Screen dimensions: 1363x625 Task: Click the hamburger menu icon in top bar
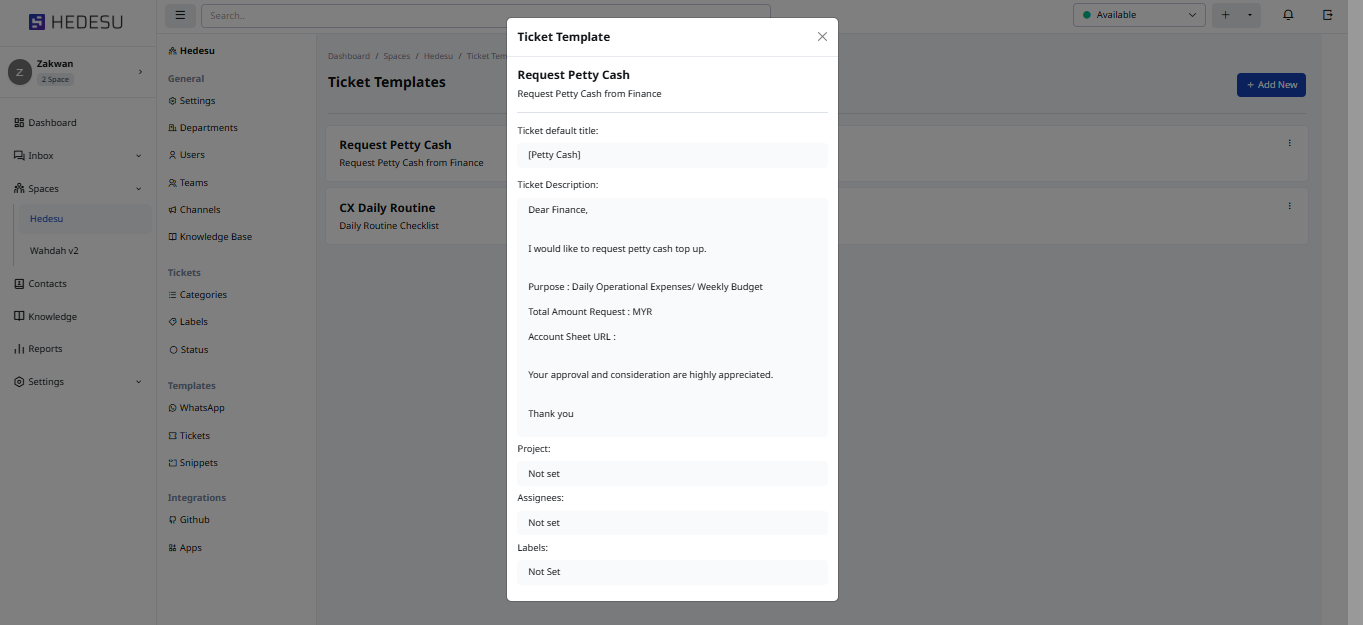point(180,15)
